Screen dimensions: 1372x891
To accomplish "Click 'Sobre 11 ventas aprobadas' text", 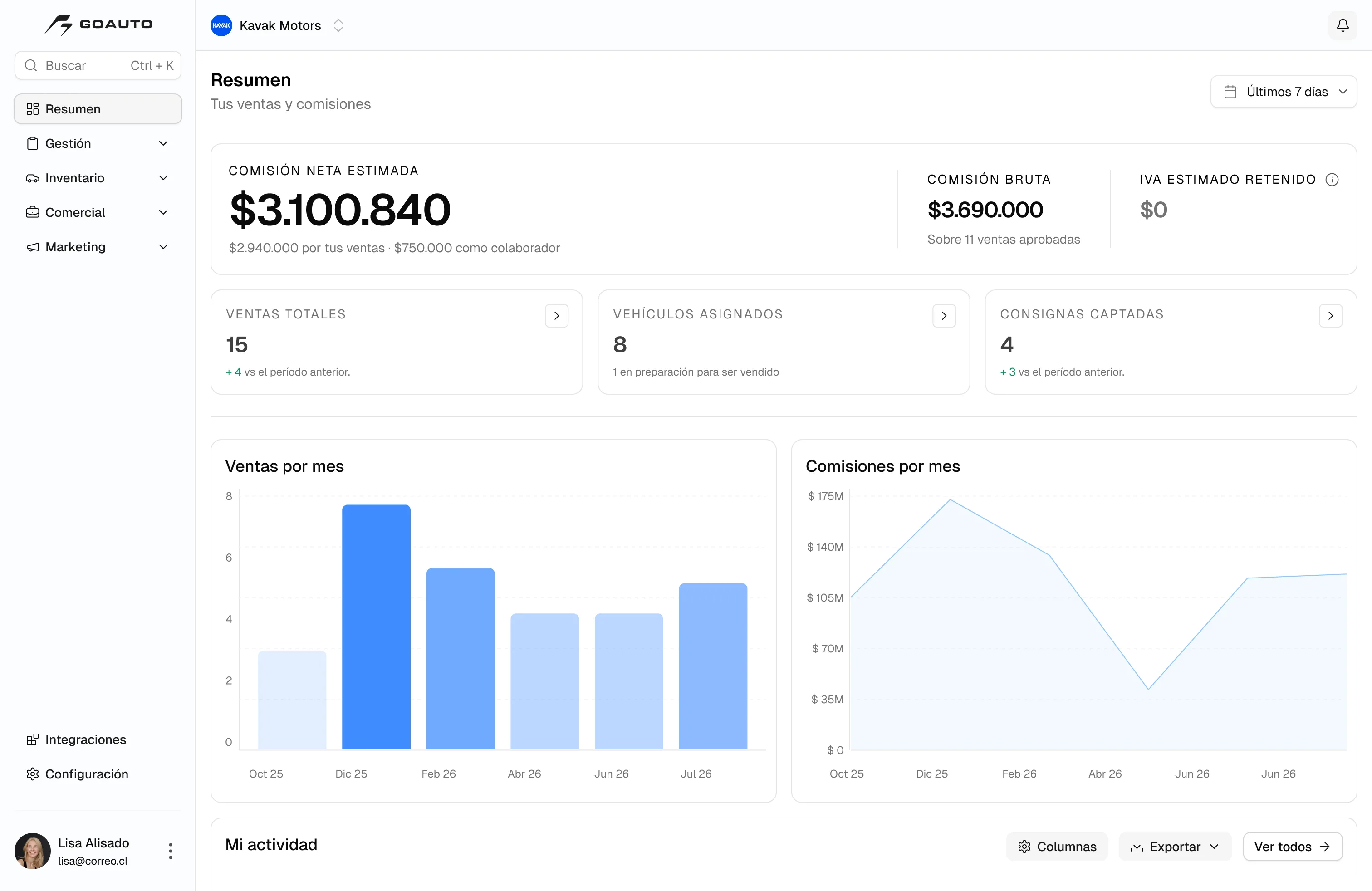I will point(1004,239).
